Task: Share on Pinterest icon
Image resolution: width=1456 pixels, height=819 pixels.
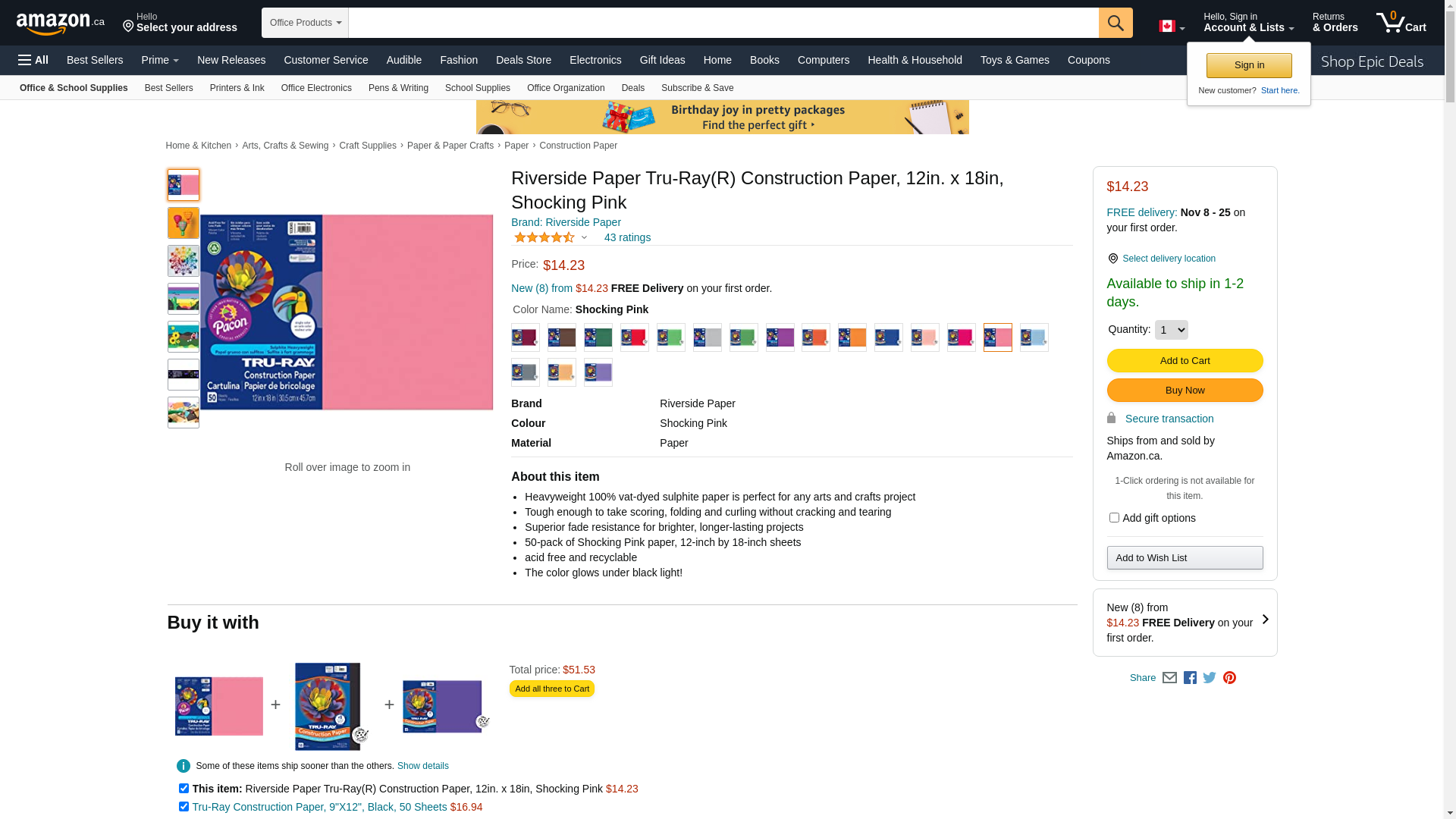Action: pyautogui.click(x=1229, y=678)
